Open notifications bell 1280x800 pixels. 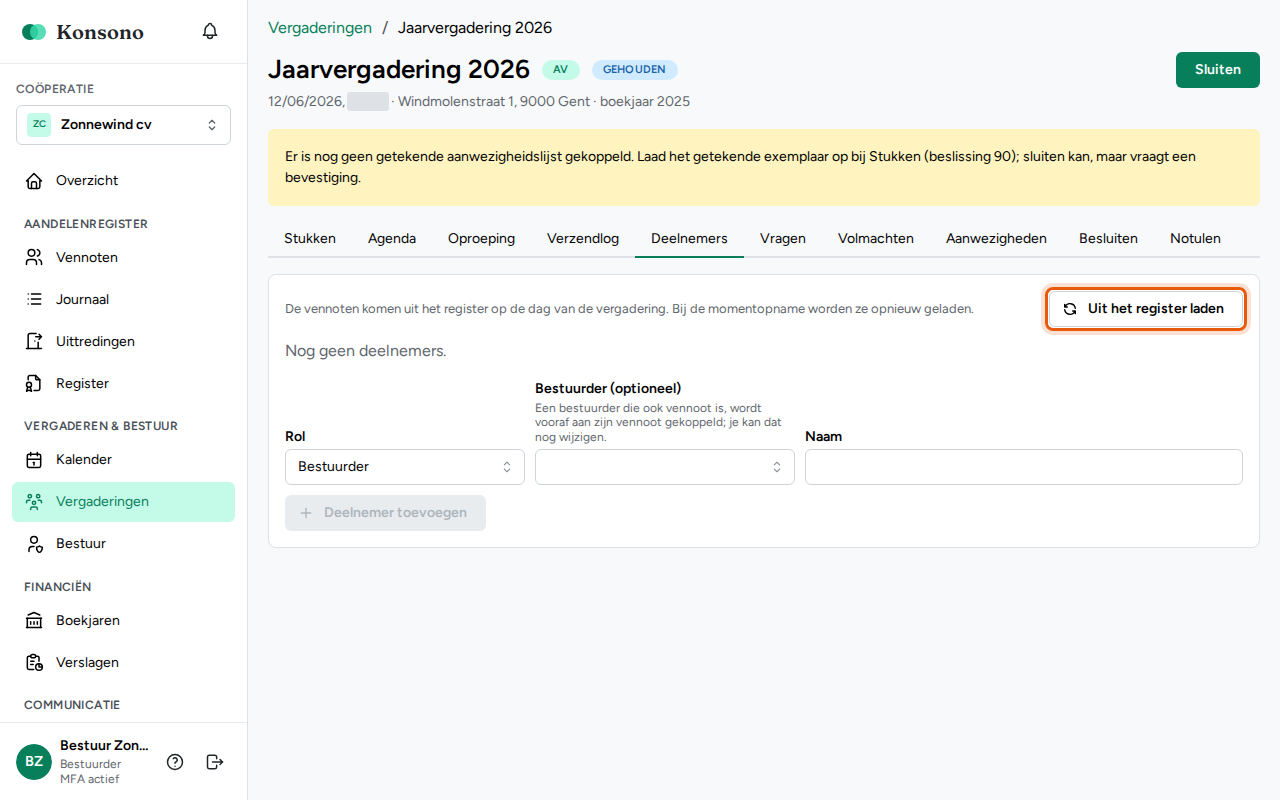[210, 32]
